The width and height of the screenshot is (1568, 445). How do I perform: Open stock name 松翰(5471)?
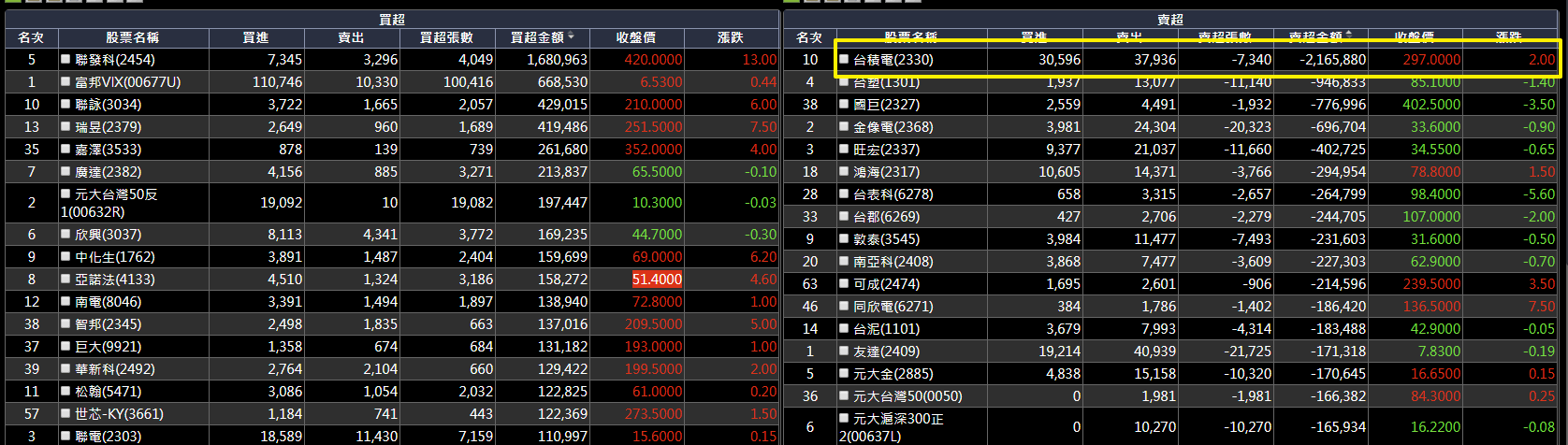108,392
